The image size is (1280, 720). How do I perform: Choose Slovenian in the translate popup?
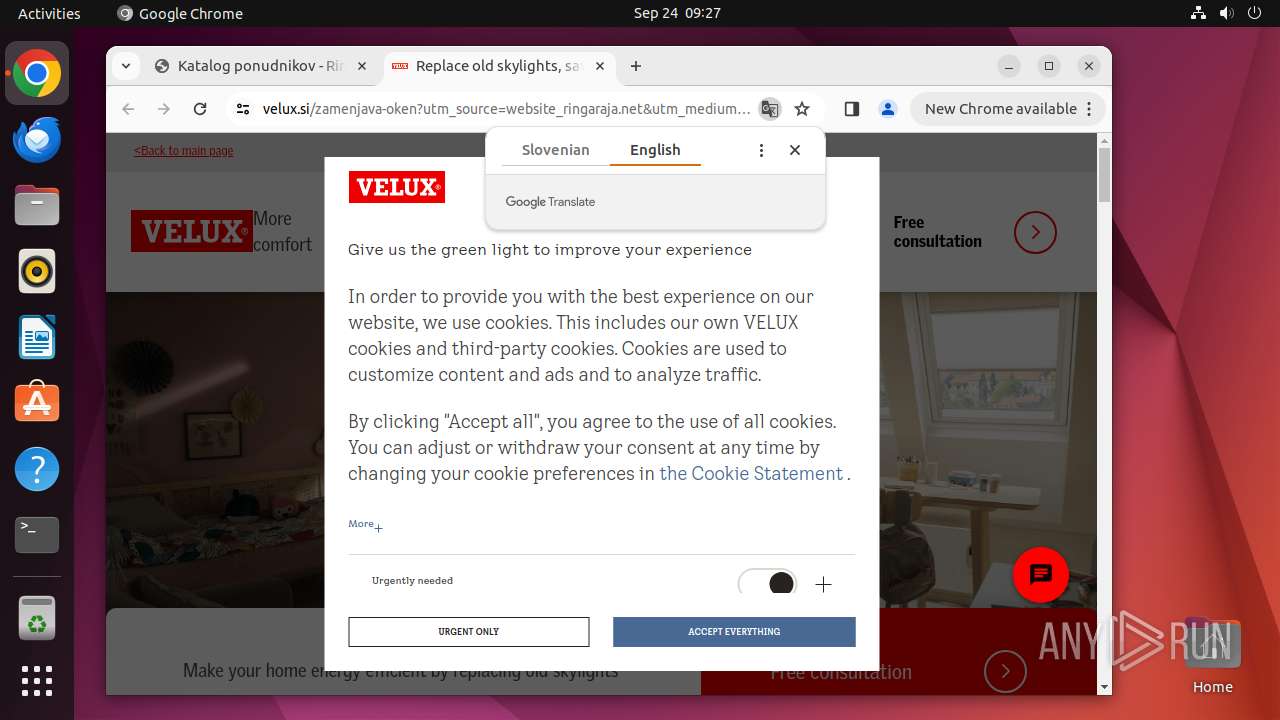pos(555,150)
